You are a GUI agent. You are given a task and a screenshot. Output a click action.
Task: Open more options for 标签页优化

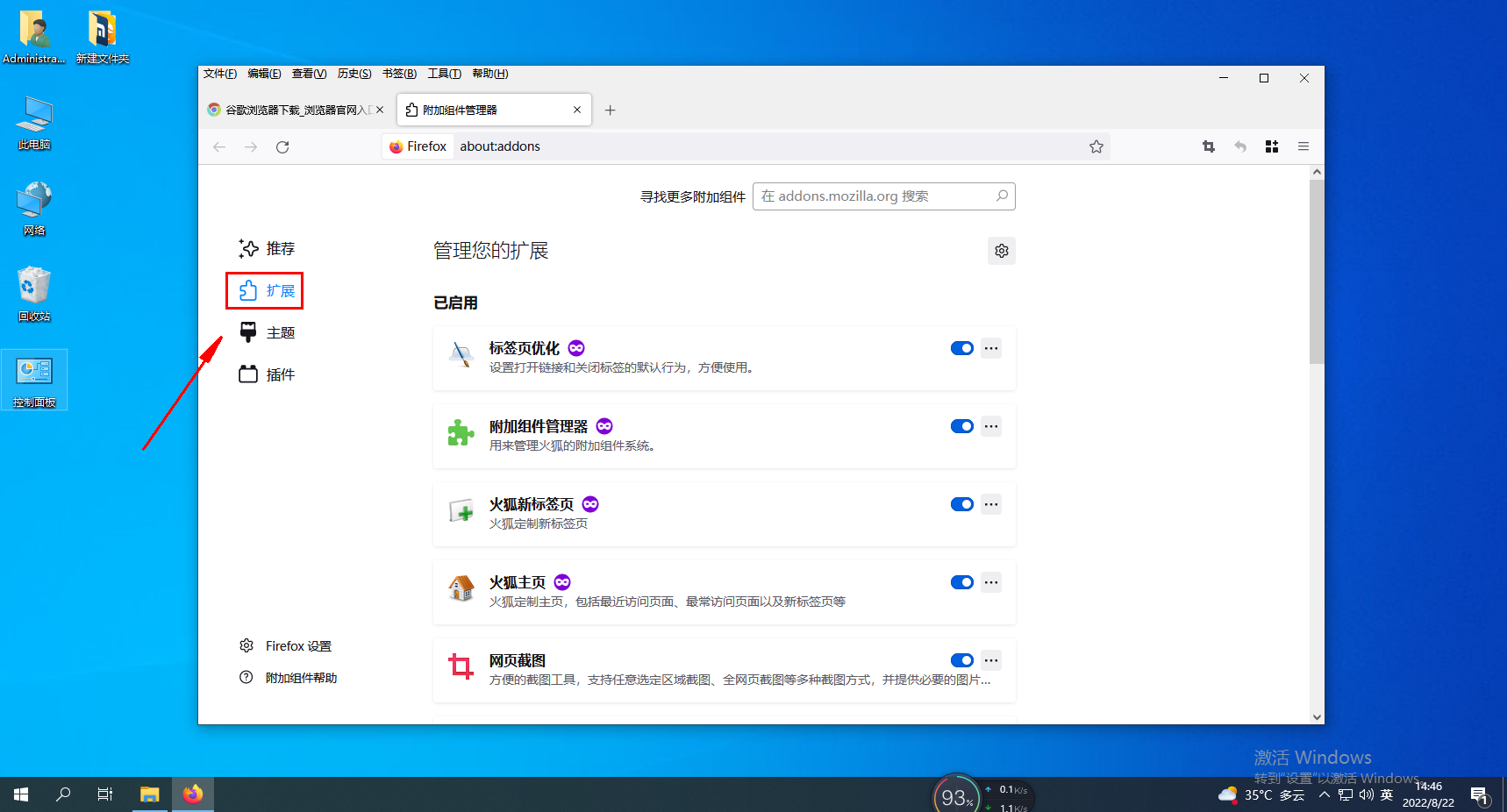[x=991, y=348]
